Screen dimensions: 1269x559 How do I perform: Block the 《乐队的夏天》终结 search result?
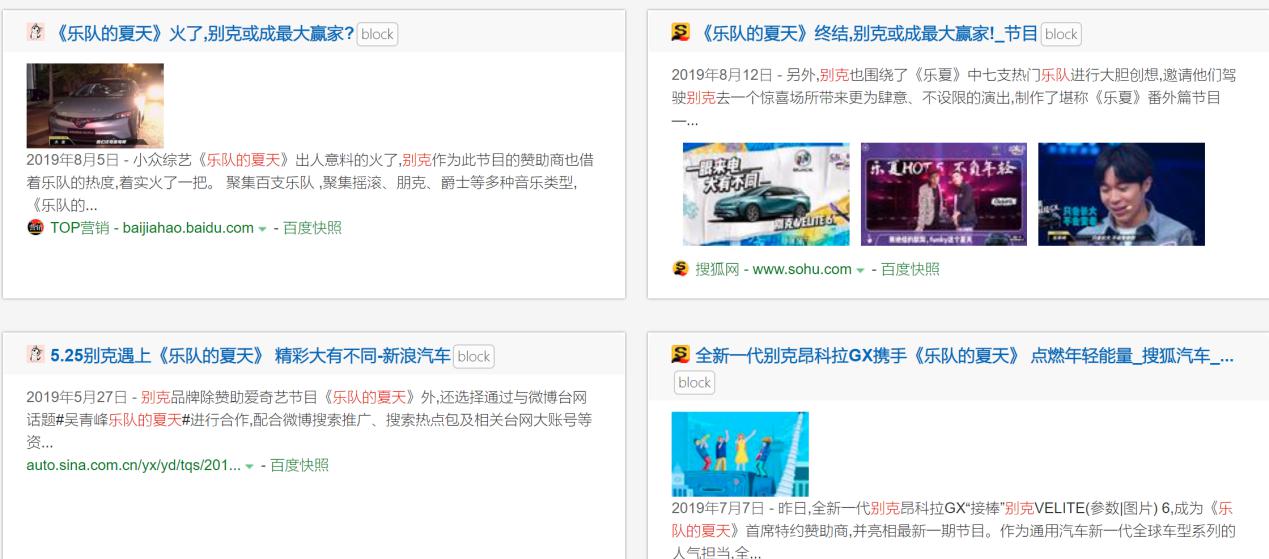(x=1061, y=34)
